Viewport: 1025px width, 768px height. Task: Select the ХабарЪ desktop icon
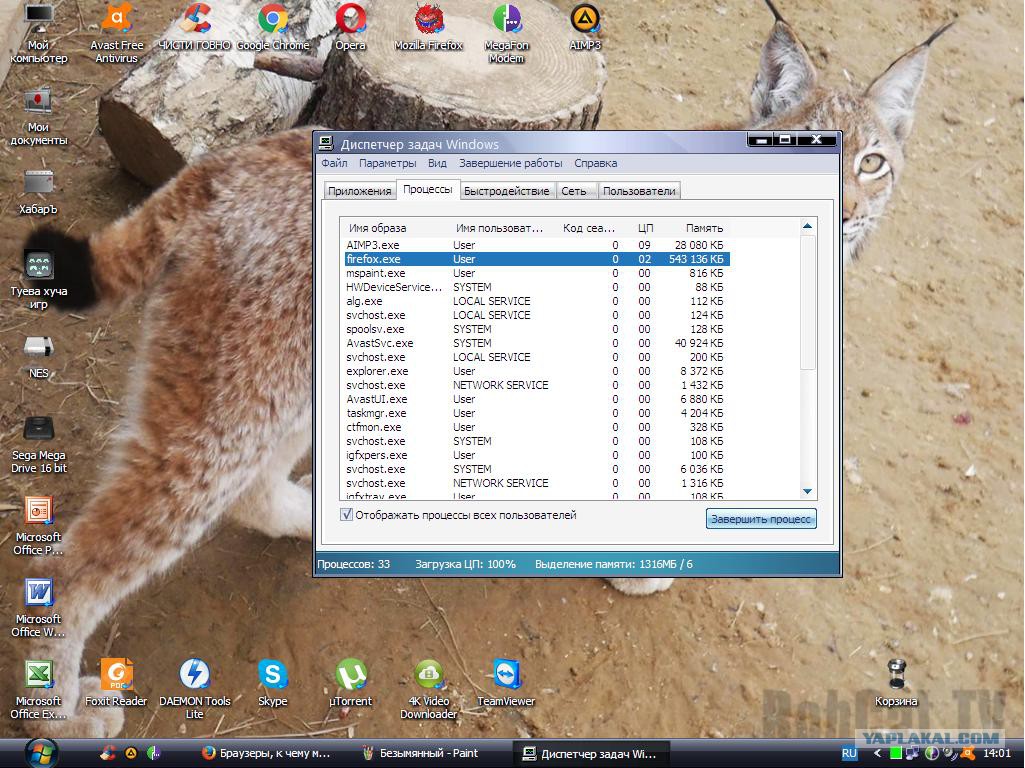pos(39,192)
